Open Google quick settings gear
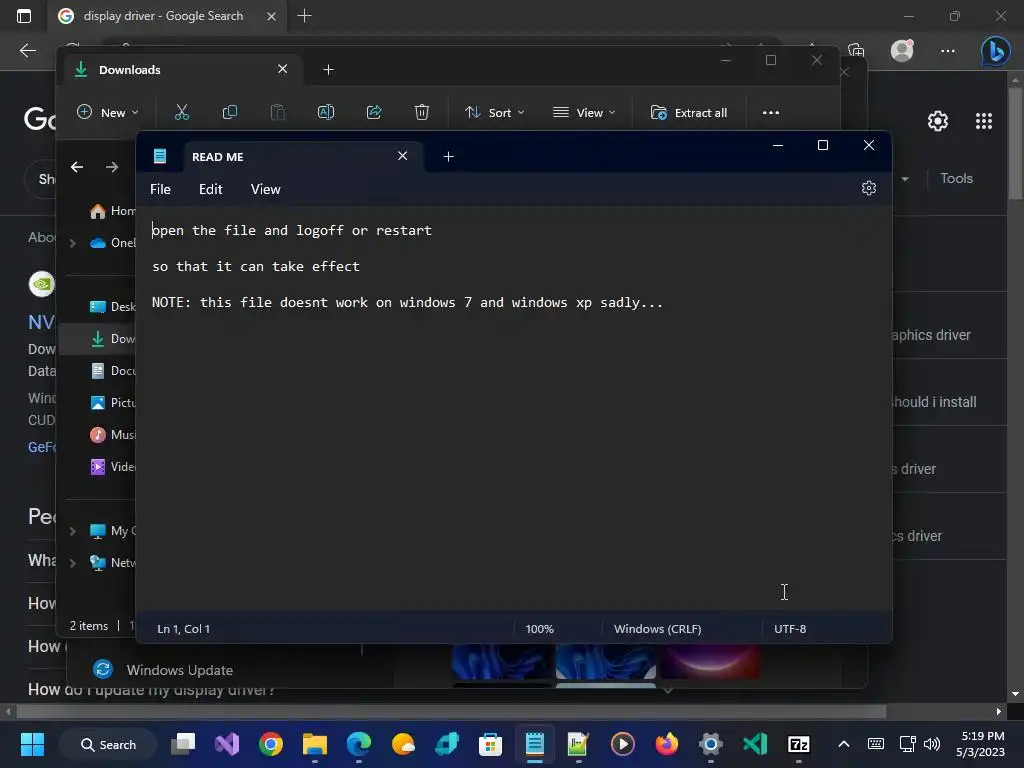Screen dimensions: 1024x768 pyautogui.click(x=938, y=121)
